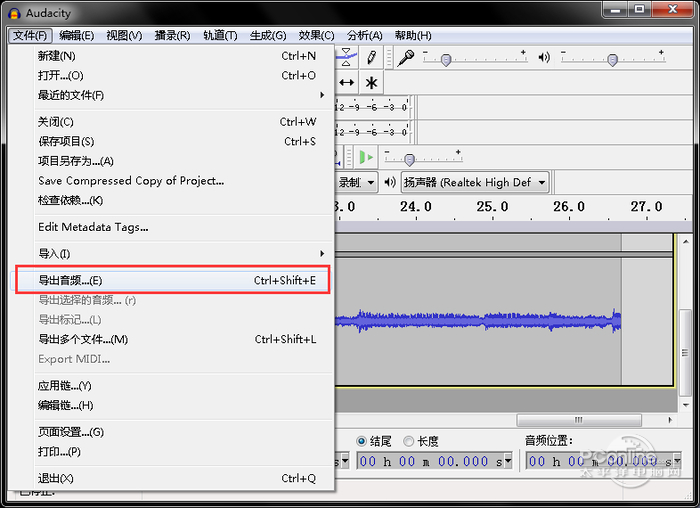Select the 长度 radio button
The height and width of the screenshot is (508, 700).
408,441
